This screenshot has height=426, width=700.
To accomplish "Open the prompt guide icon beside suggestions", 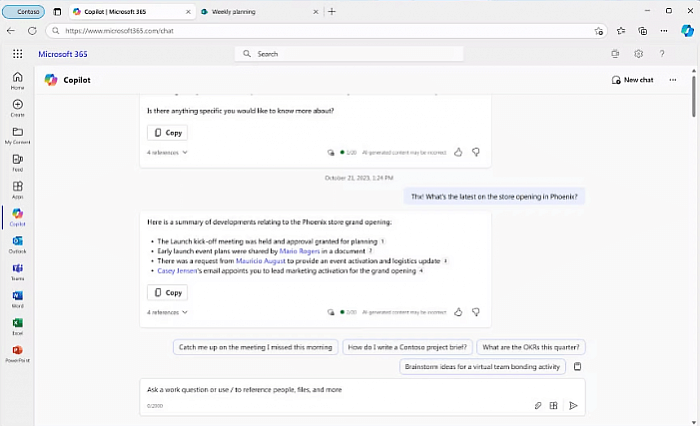I will 577,366.
